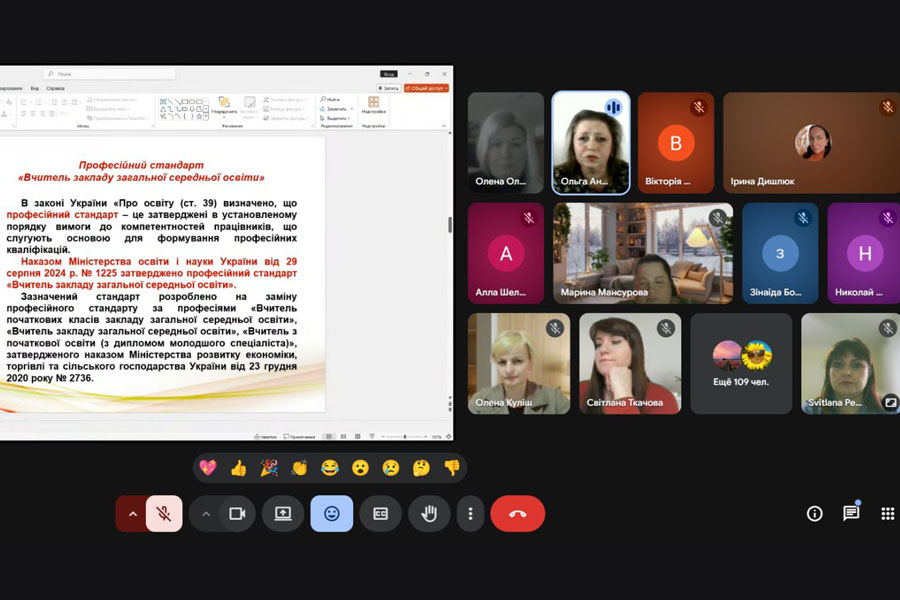Send the clapping hands reaction

[299, 468]
